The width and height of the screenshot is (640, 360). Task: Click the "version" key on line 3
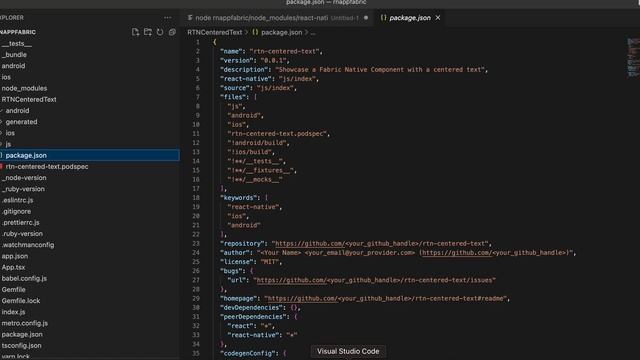236,60
